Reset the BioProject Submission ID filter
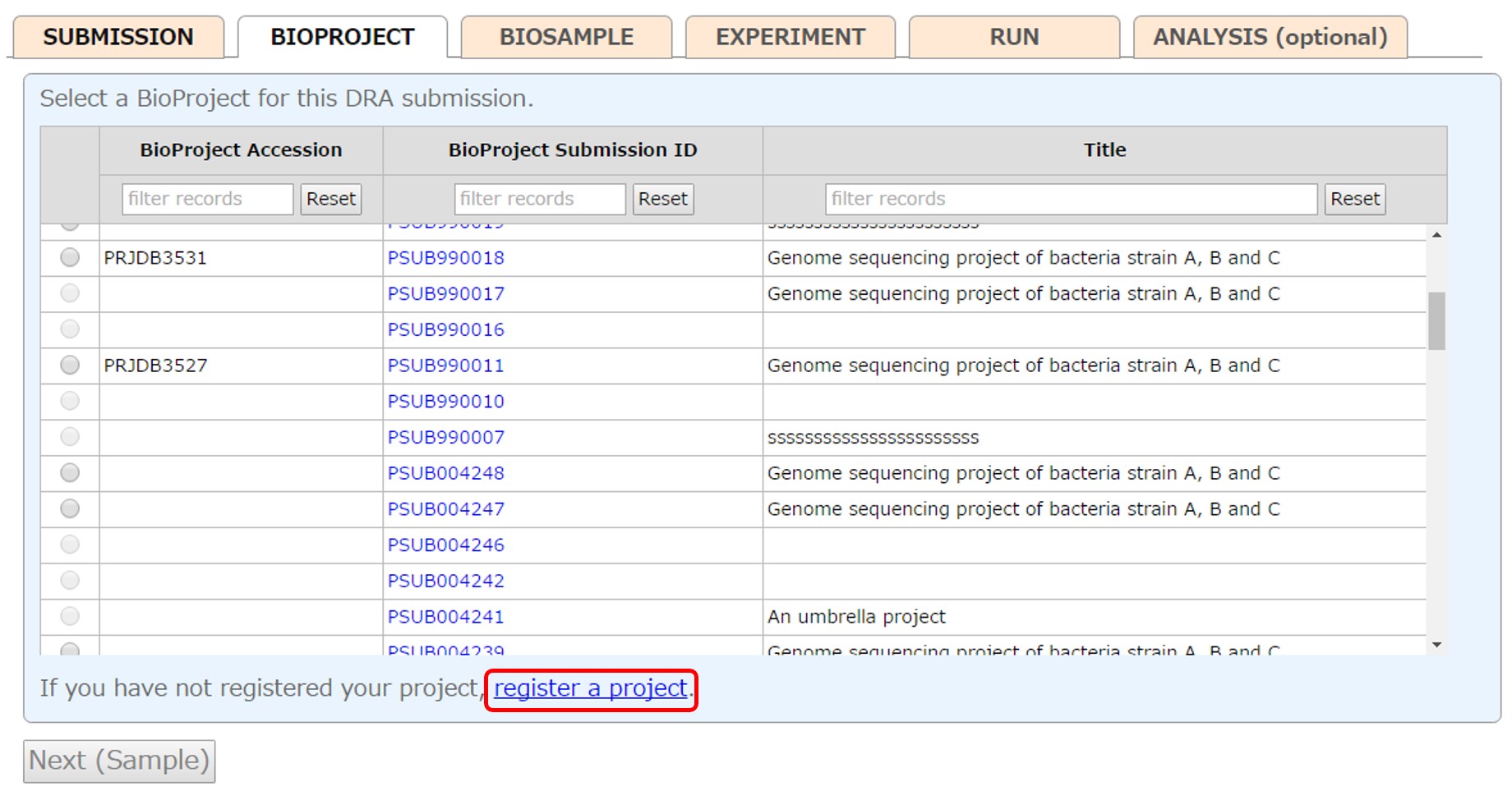This screenshot has width=1512, height=791. 662,199
